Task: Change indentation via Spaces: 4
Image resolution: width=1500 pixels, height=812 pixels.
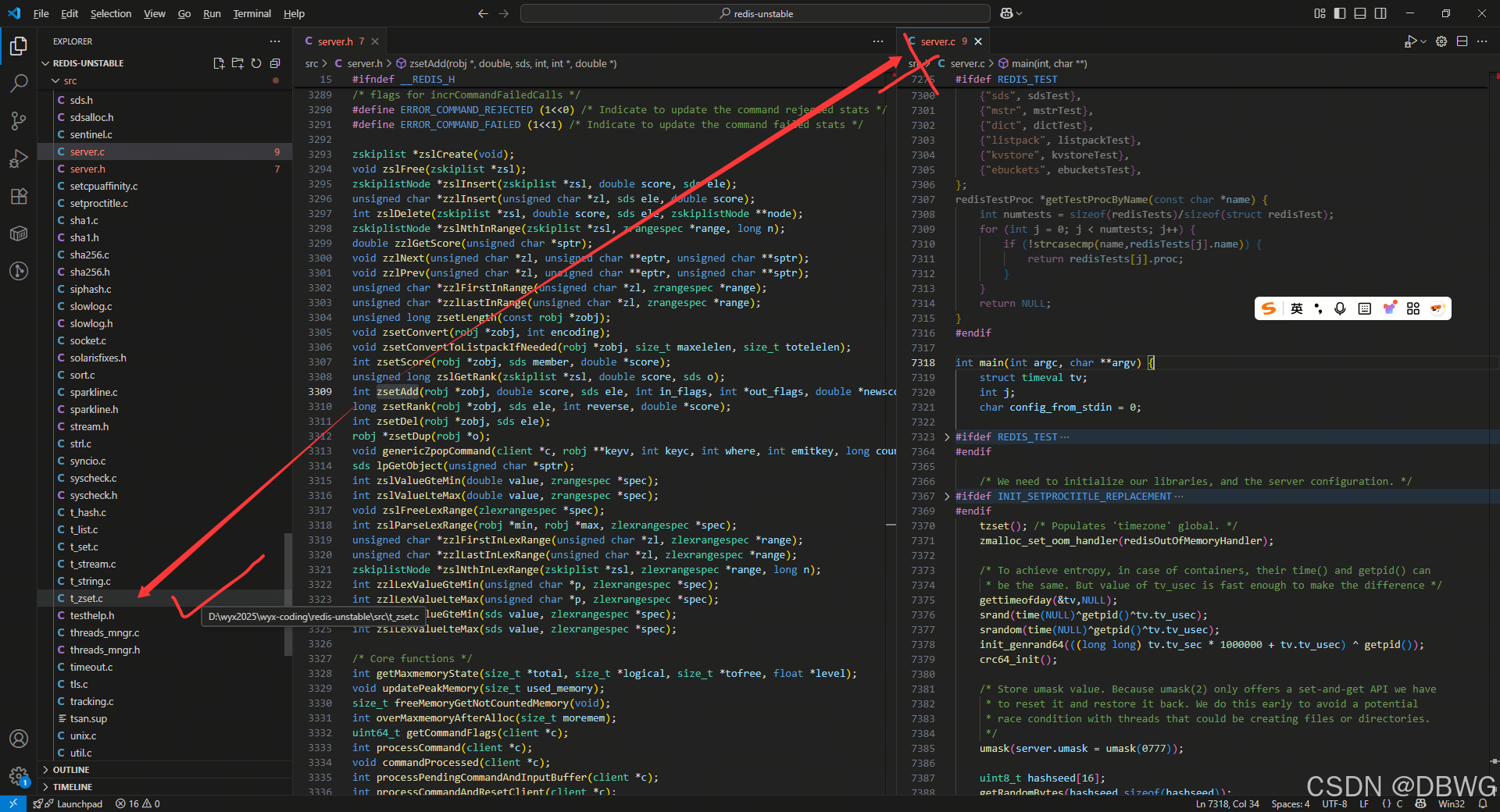Action: pyautogui.click(x=1290, y=803)
